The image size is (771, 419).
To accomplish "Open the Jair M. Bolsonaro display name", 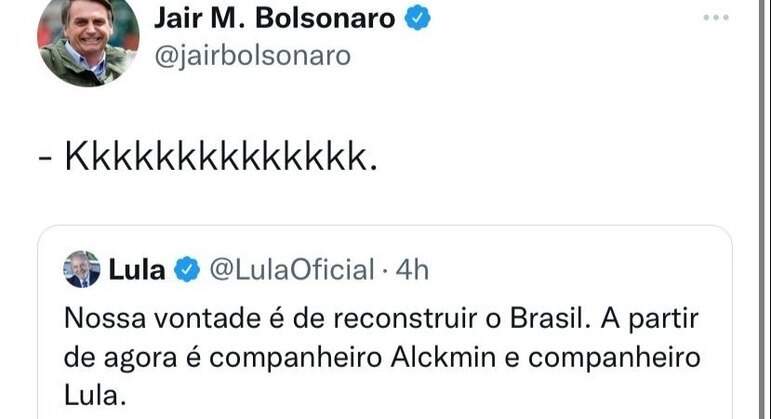I will (275, 19).
